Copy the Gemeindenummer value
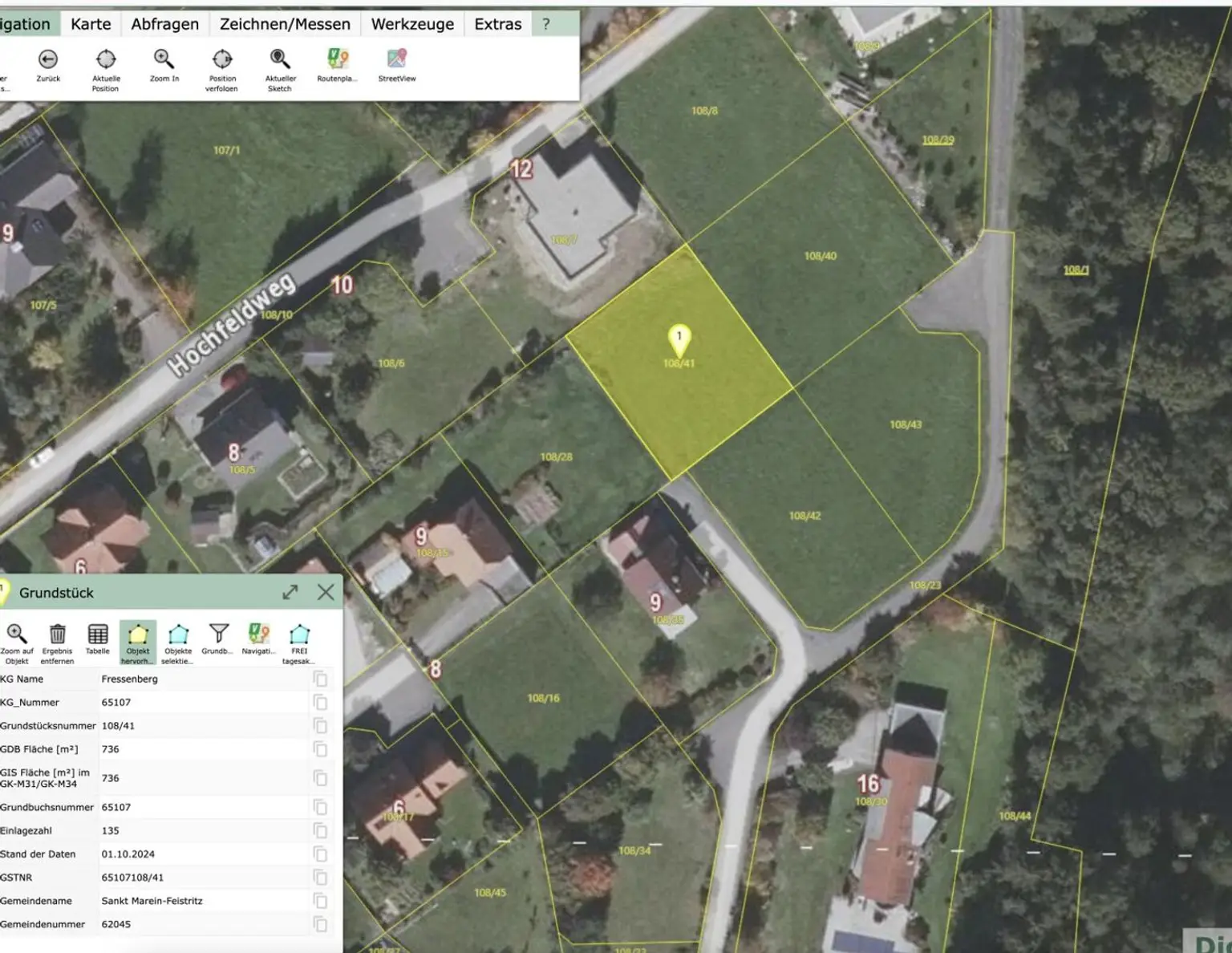 click(320, 924)
